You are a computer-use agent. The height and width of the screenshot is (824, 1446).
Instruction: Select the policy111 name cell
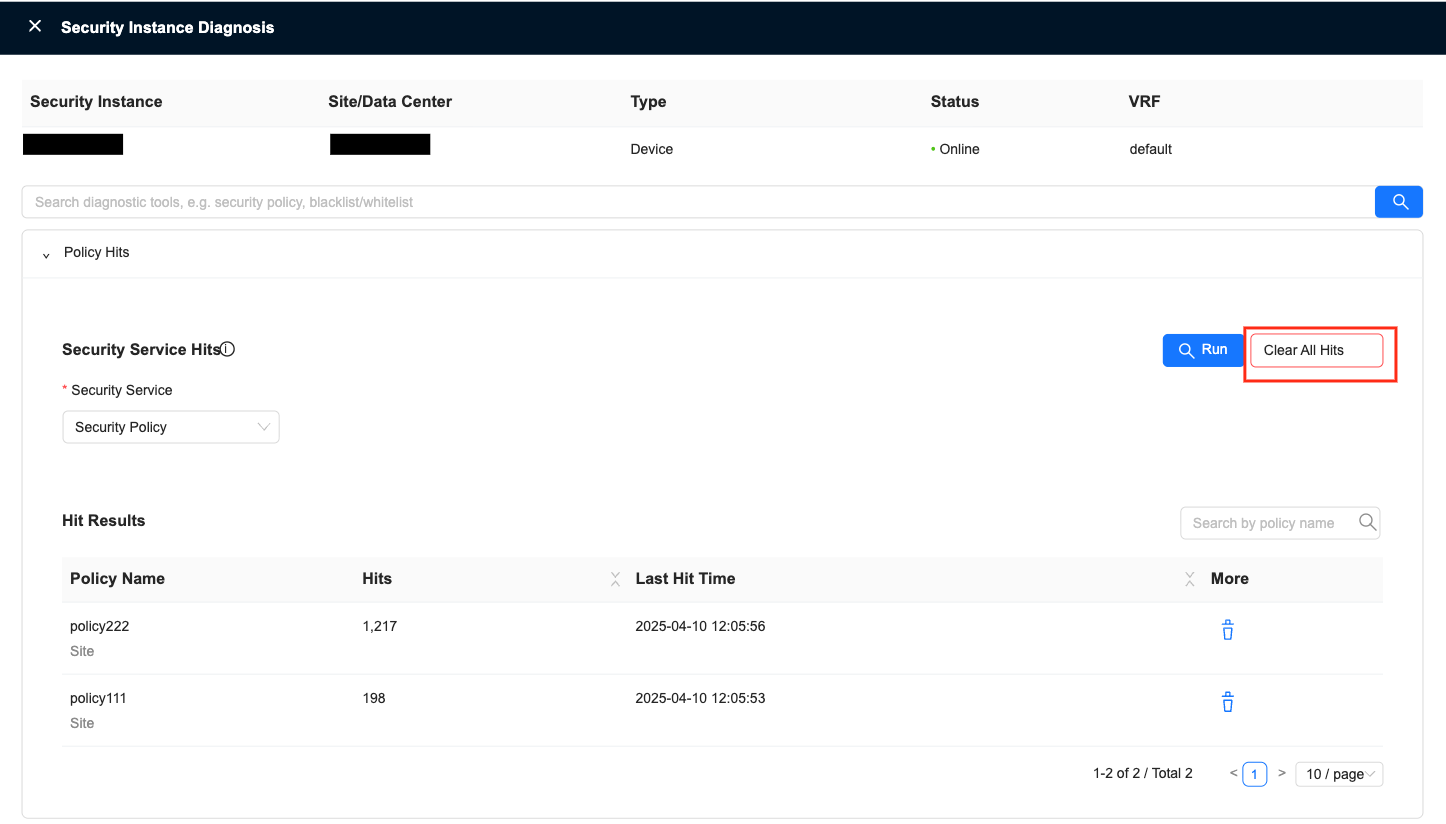point(99,699)
